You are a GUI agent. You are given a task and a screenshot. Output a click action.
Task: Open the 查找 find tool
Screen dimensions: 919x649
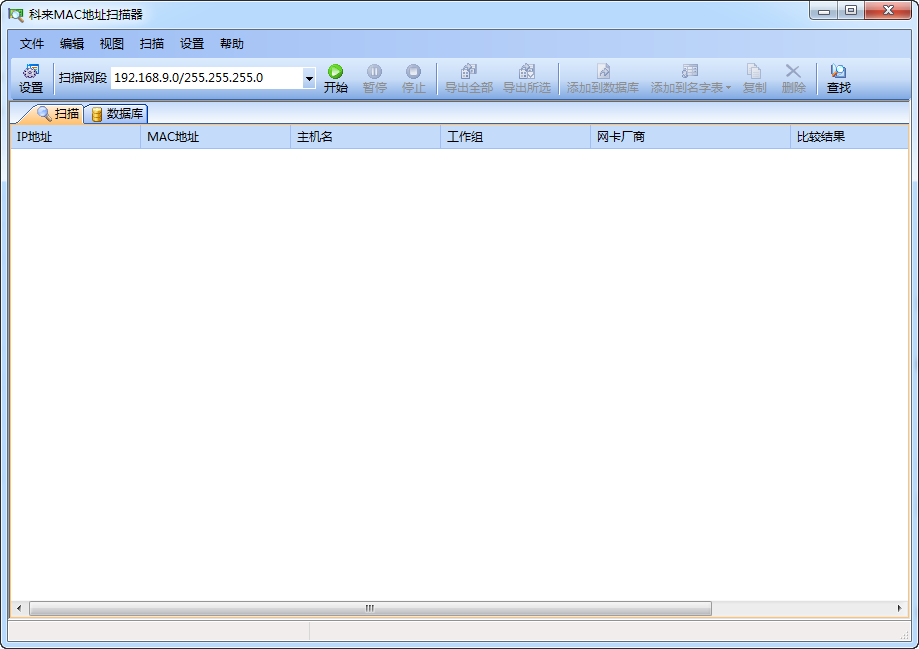point(838,78)
